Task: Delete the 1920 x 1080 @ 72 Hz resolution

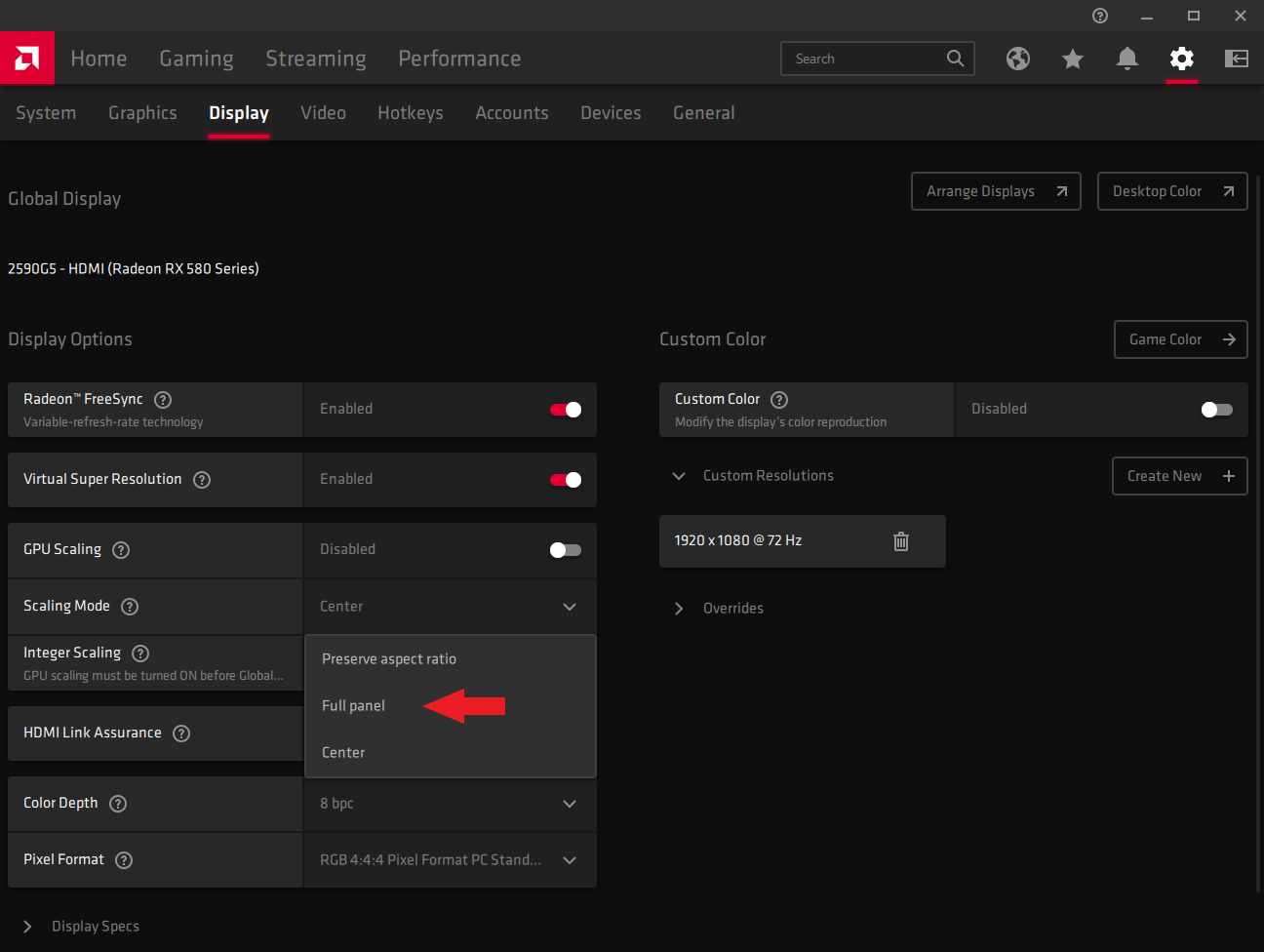Action: click(901, 540)
